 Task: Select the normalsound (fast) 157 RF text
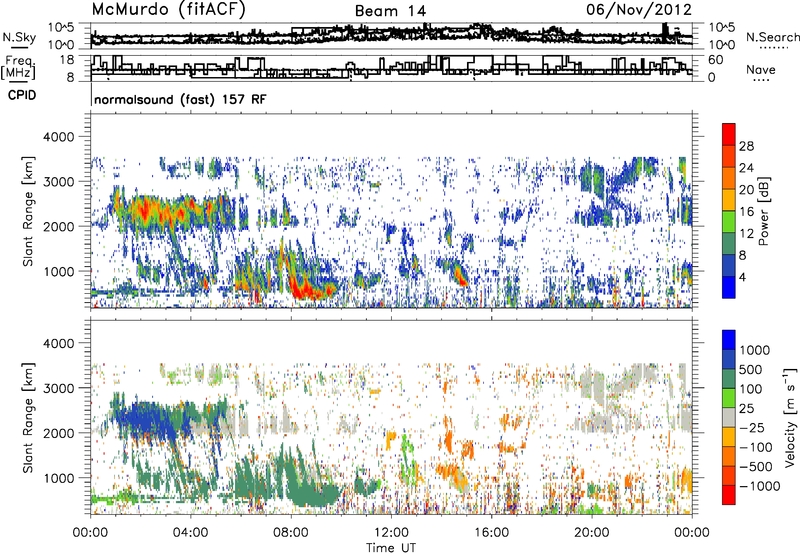pos(180,99)
